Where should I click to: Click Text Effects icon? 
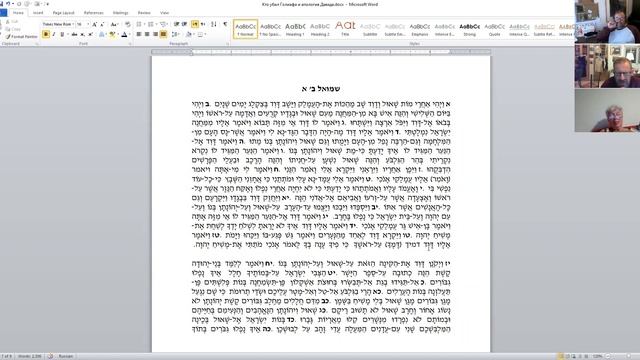tap(102, 34)
